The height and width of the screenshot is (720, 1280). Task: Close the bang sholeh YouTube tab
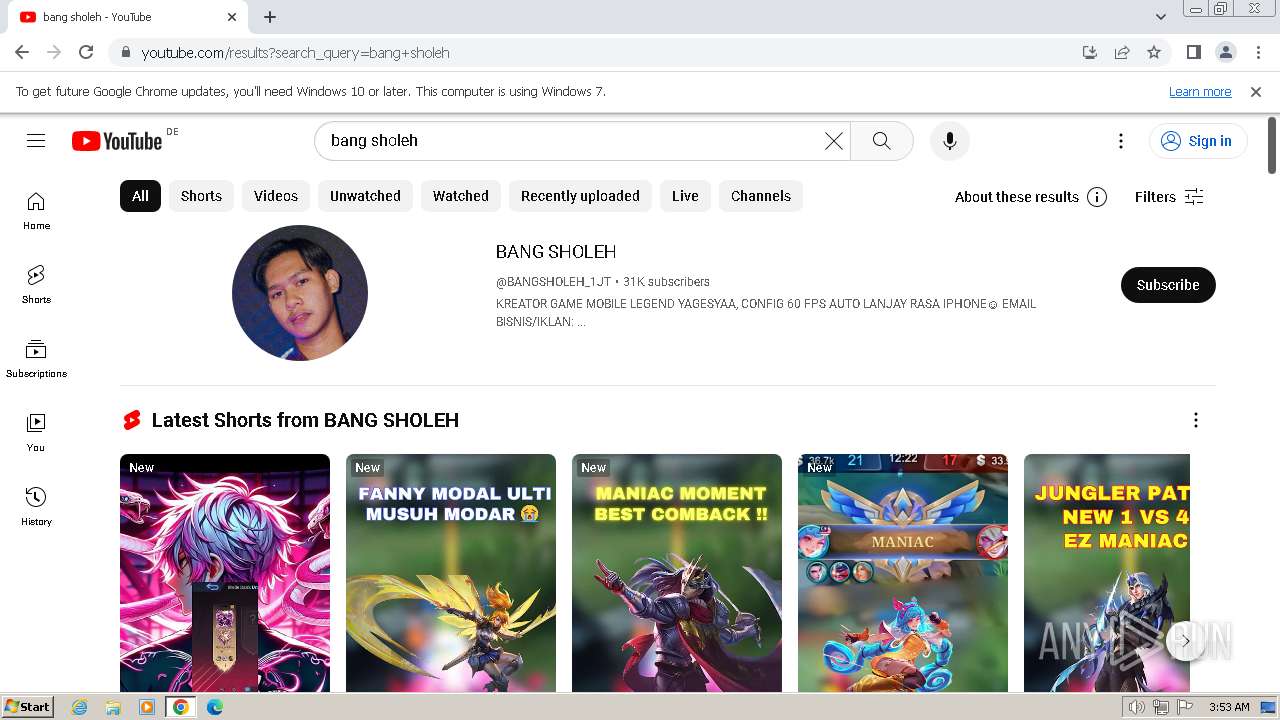click(x=232, y=17)
